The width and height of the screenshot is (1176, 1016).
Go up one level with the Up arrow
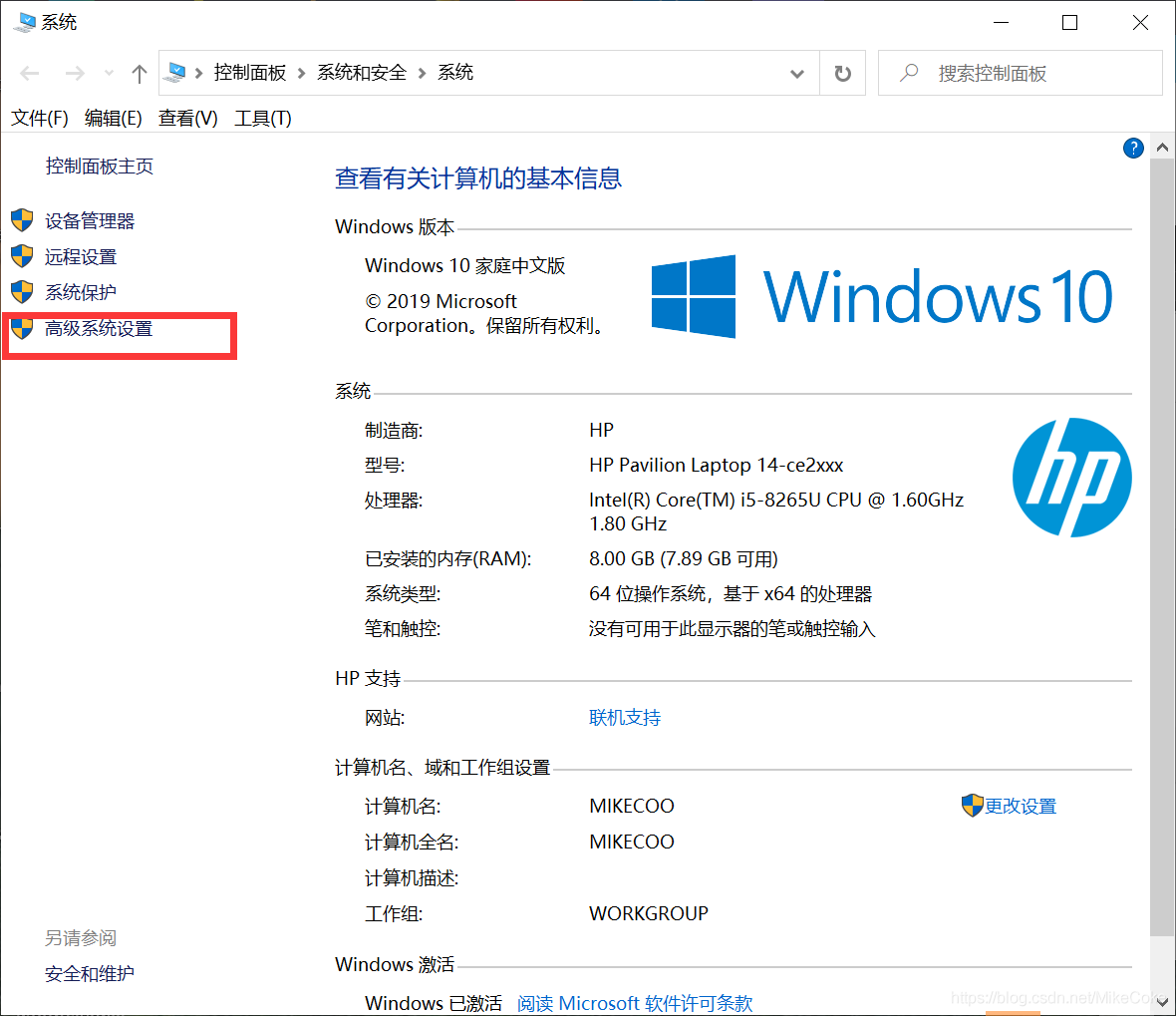point(139,73)
